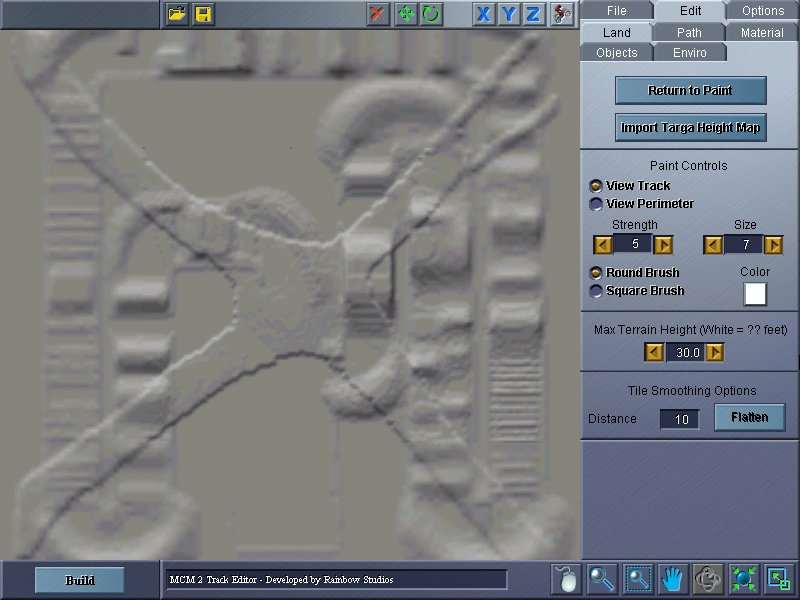Decrease brush Strength with left arrow
This screenshot has height=600, width=800.
tap(603, 245)
